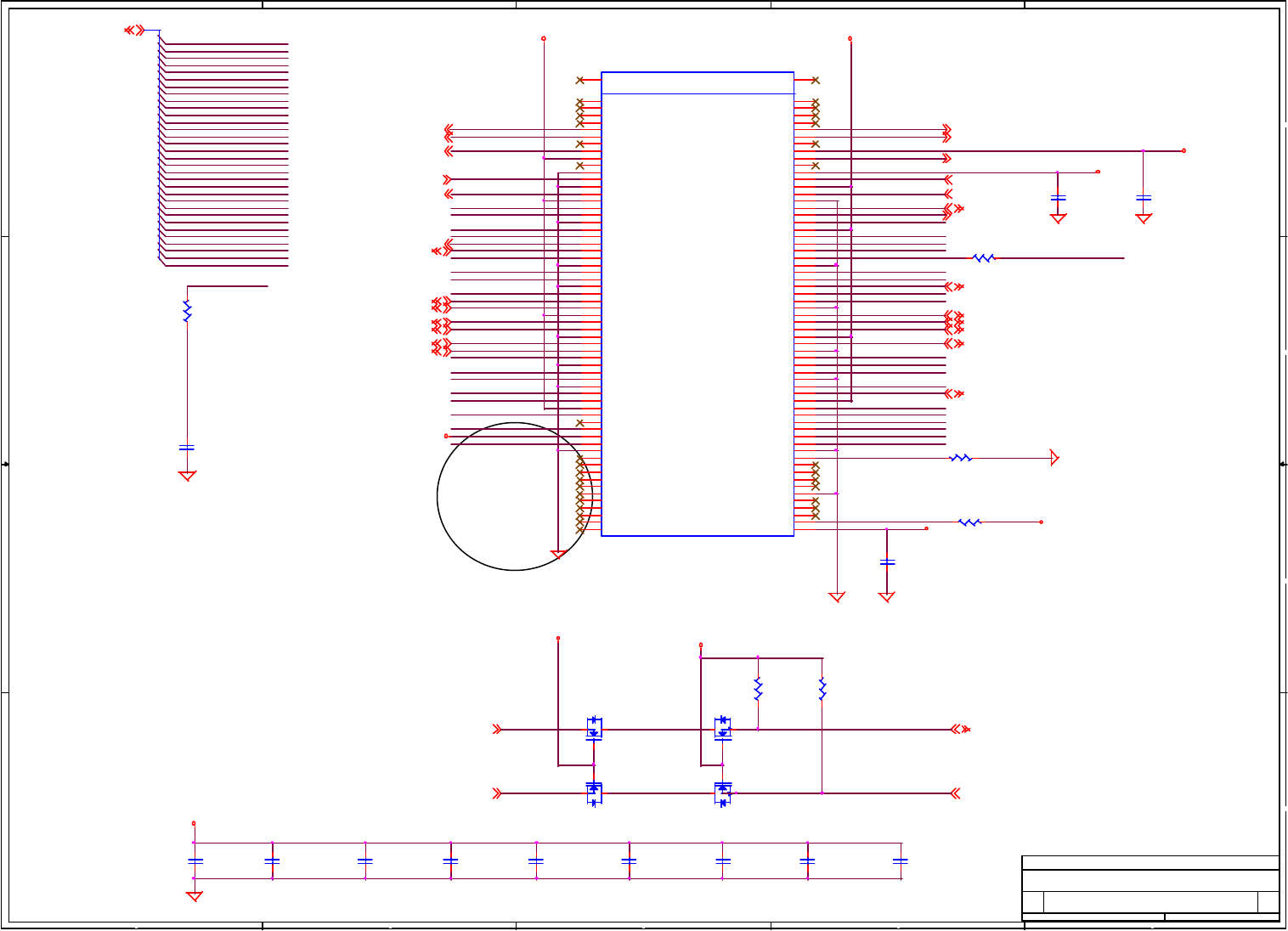This screenshot has height=931, width=1288.
Task: Select the right capacitor of the upper-right pair
Action: coord(1144,198)
